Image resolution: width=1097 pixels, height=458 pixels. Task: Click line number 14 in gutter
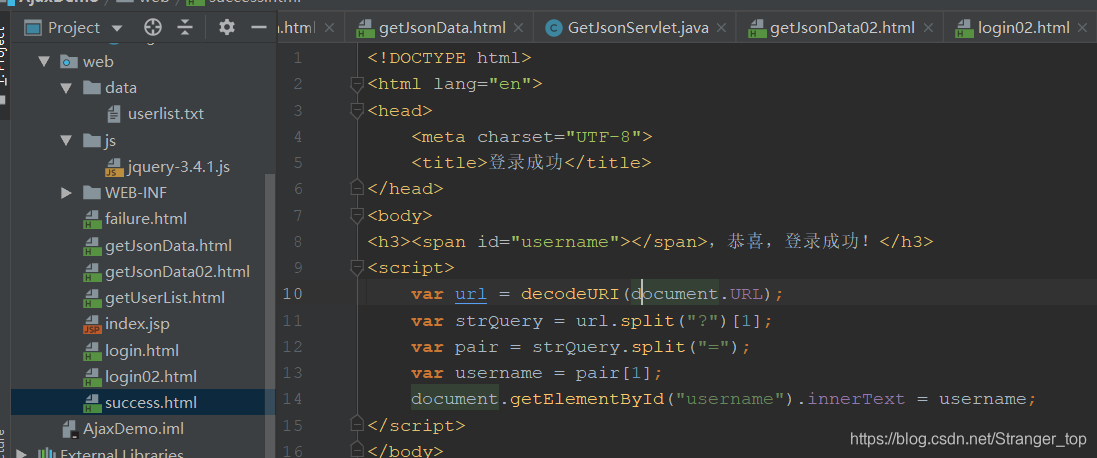coord(292,399)
